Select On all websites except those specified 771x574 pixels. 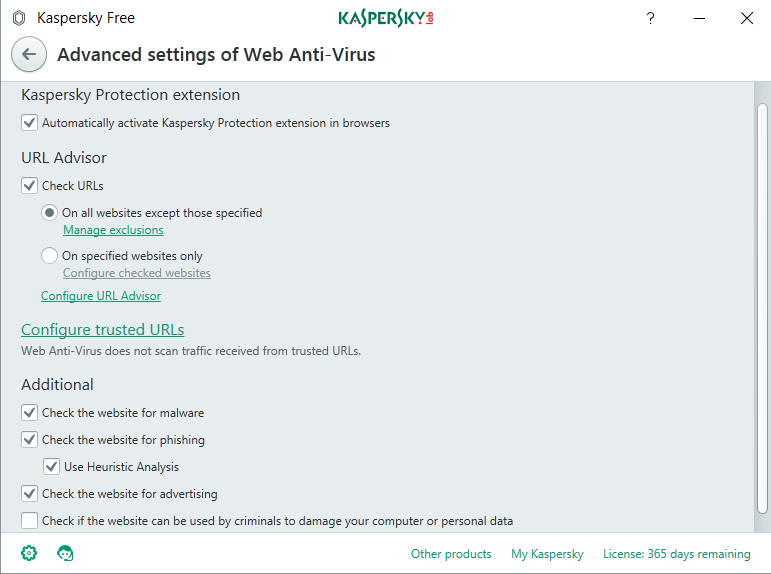point(49,212)
